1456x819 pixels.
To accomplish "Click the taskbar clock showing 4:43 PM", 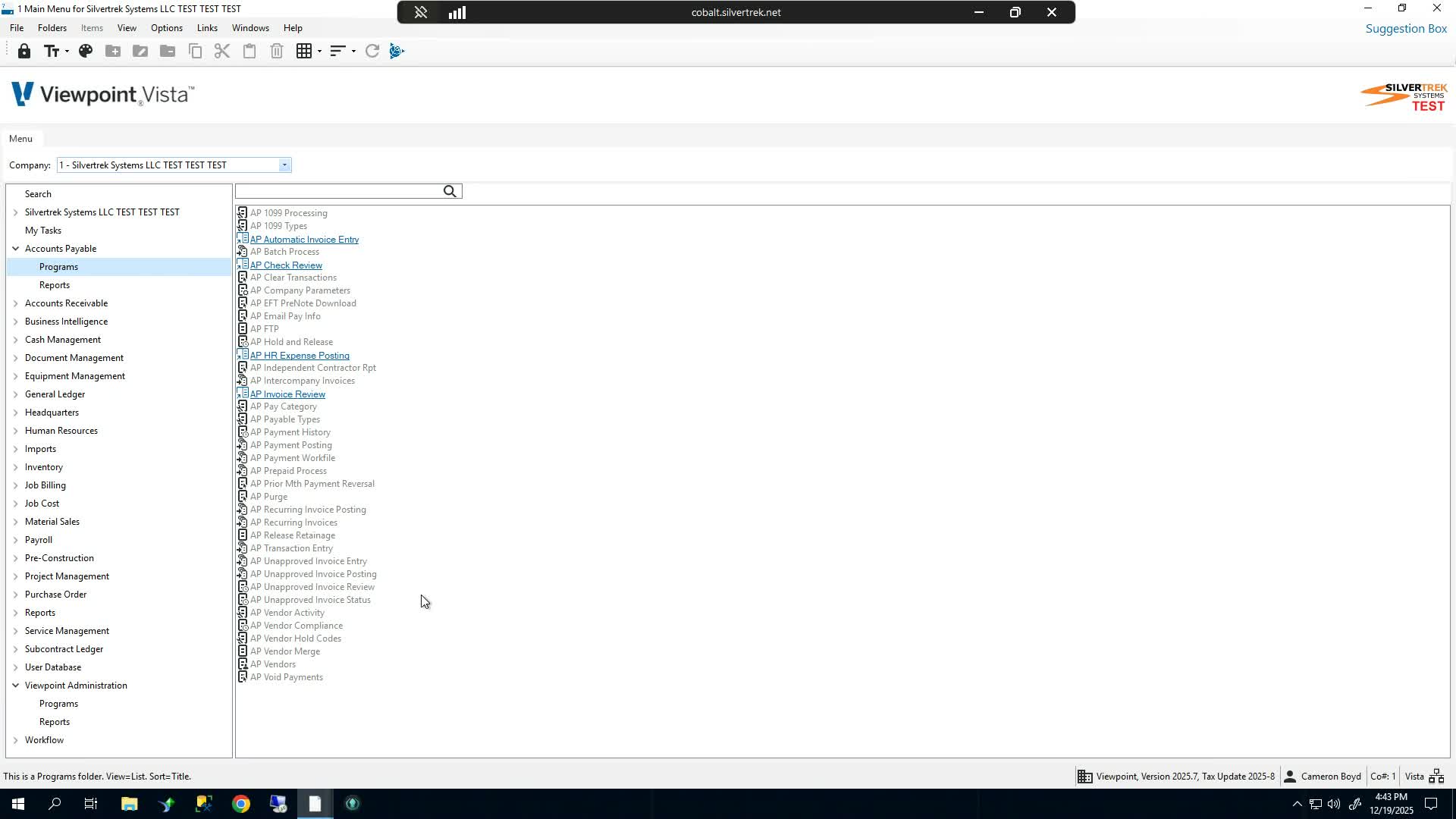I will [1392, 804].
